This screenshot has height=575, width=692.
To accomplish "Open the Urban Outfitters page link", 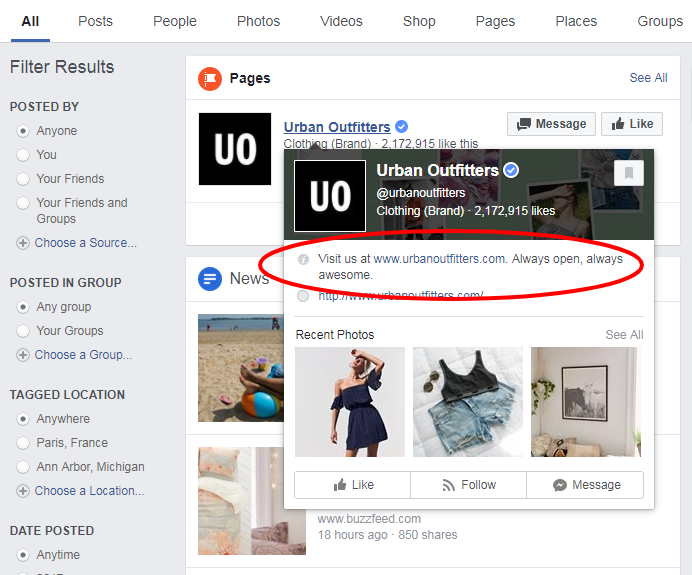I will [337, 127].
